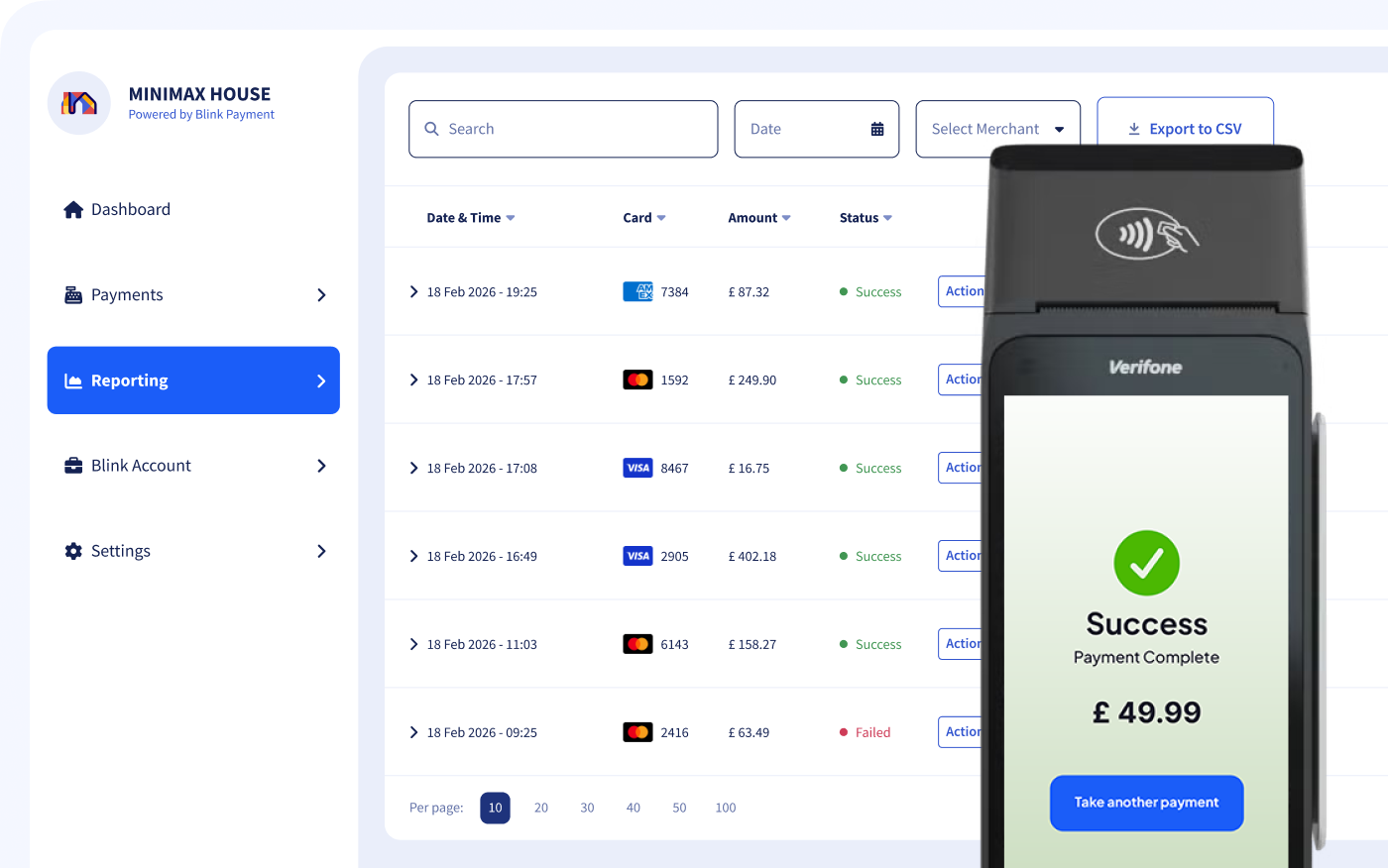1388x868 pixels.
Task: Choose 50 items per page
Action: tap(679, 808)
